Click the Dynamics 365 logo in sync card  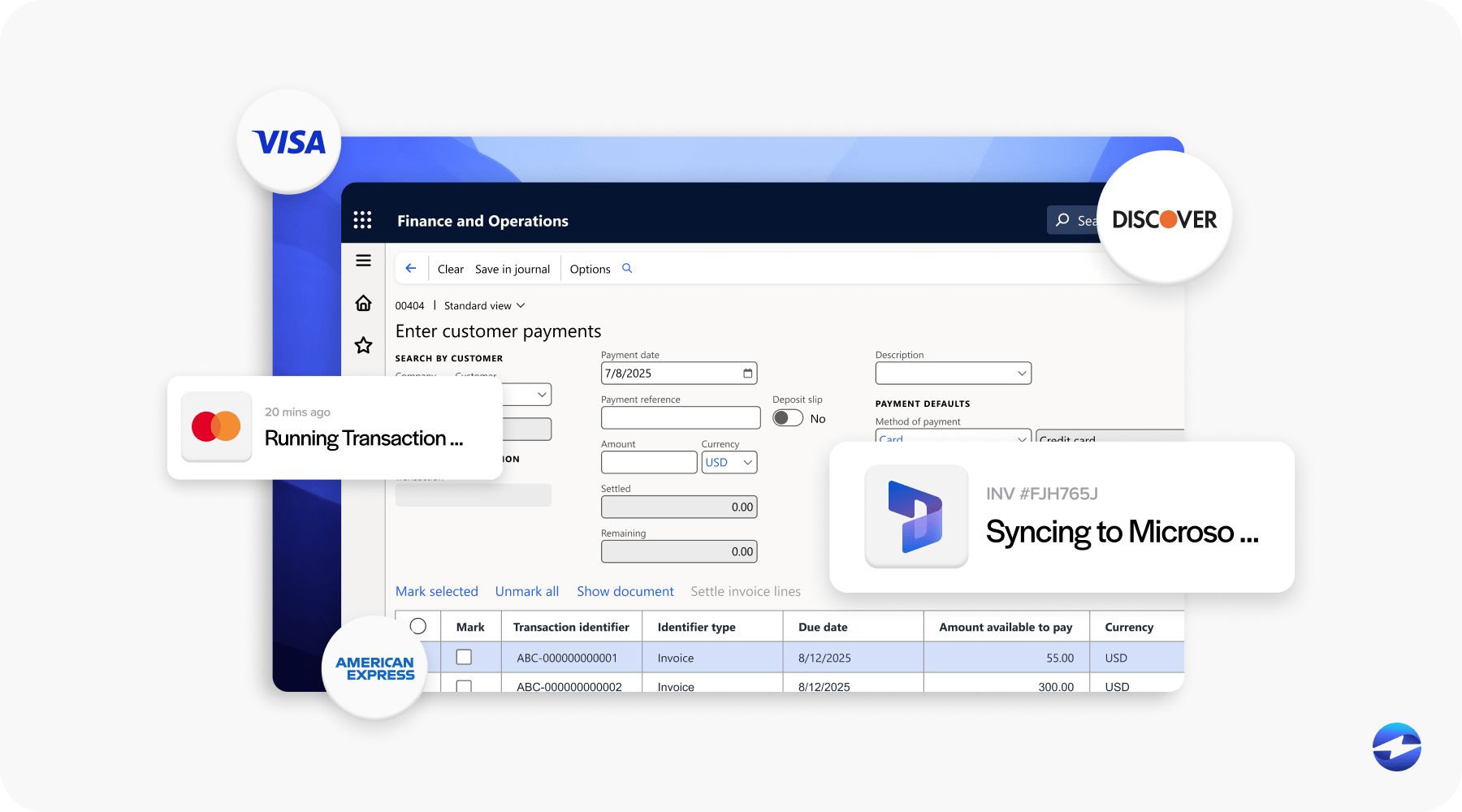916,516
